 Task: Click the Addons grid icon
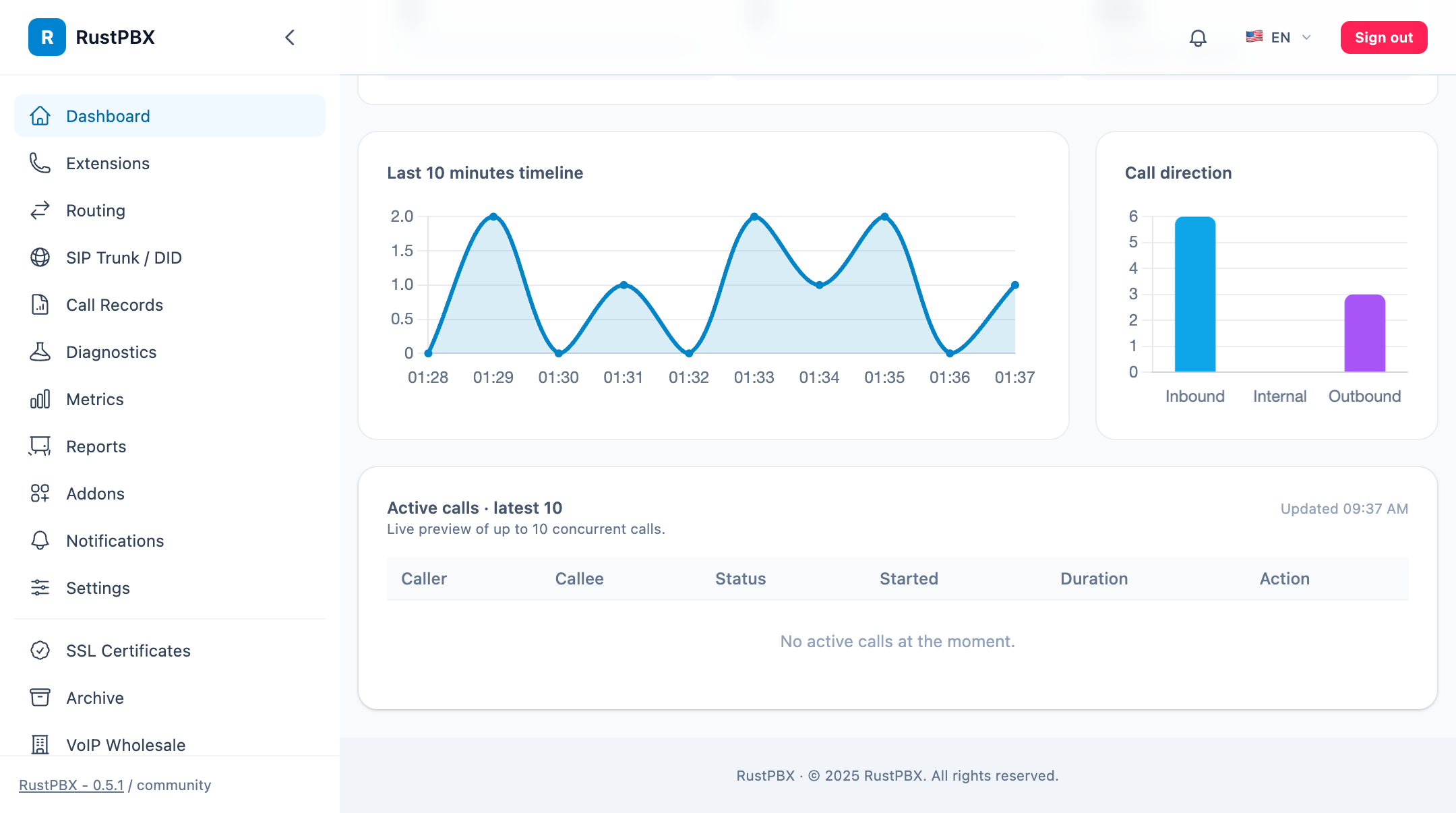(x=40, y=493)
